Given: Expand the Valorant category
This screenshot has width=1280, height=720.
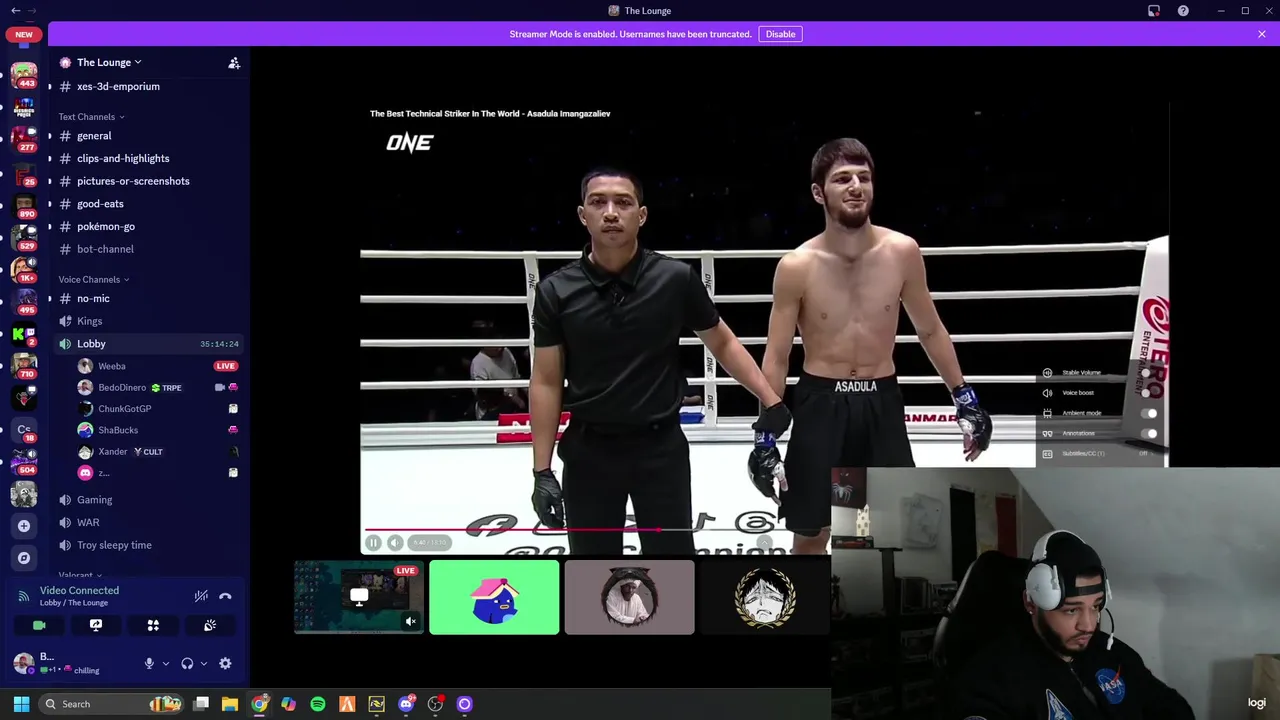Looking at the screenshot, I should (80, 575).
